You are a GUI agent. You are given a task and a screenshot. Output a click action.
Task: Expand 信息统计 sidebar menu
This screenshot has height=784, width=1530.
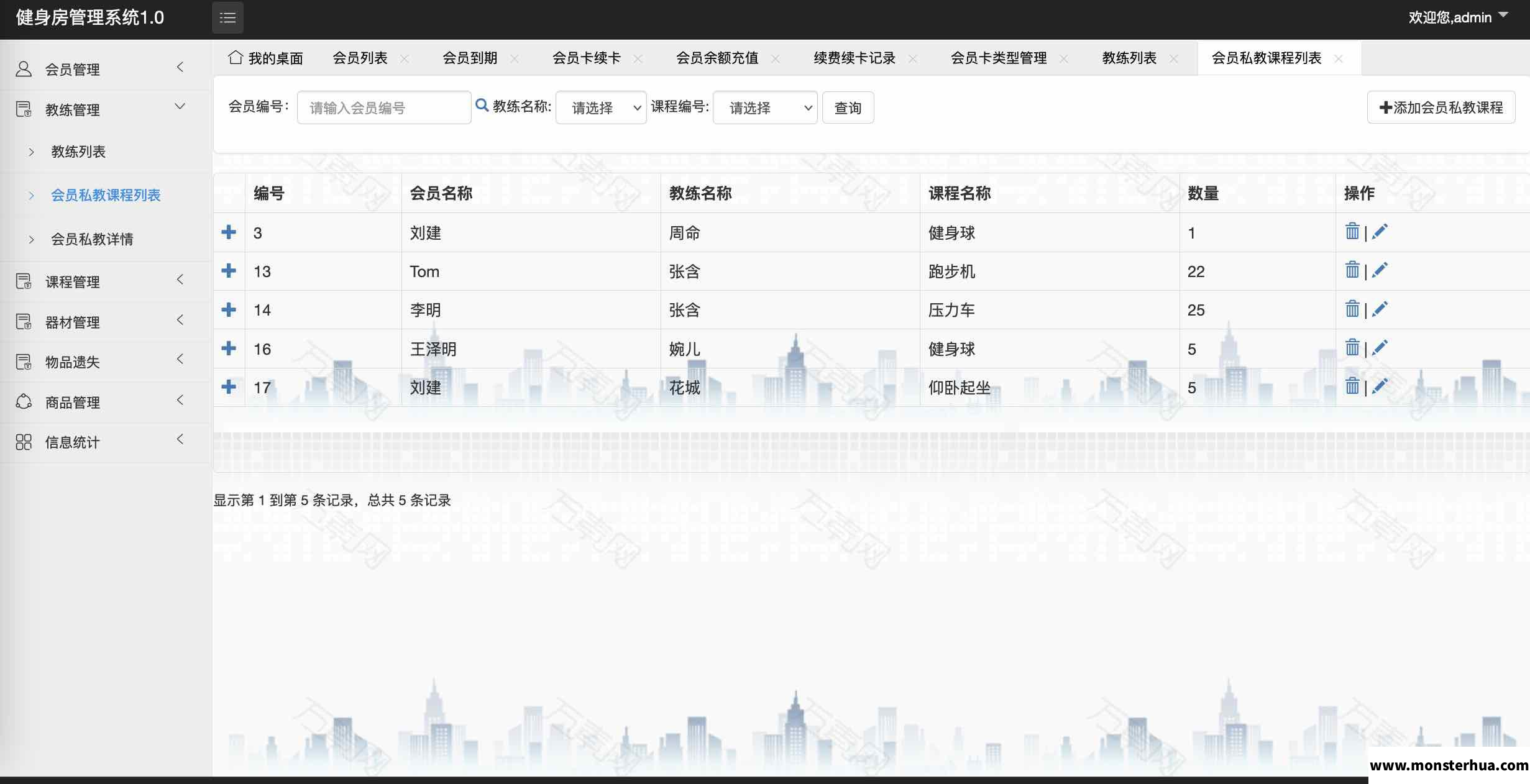[106, 442]
